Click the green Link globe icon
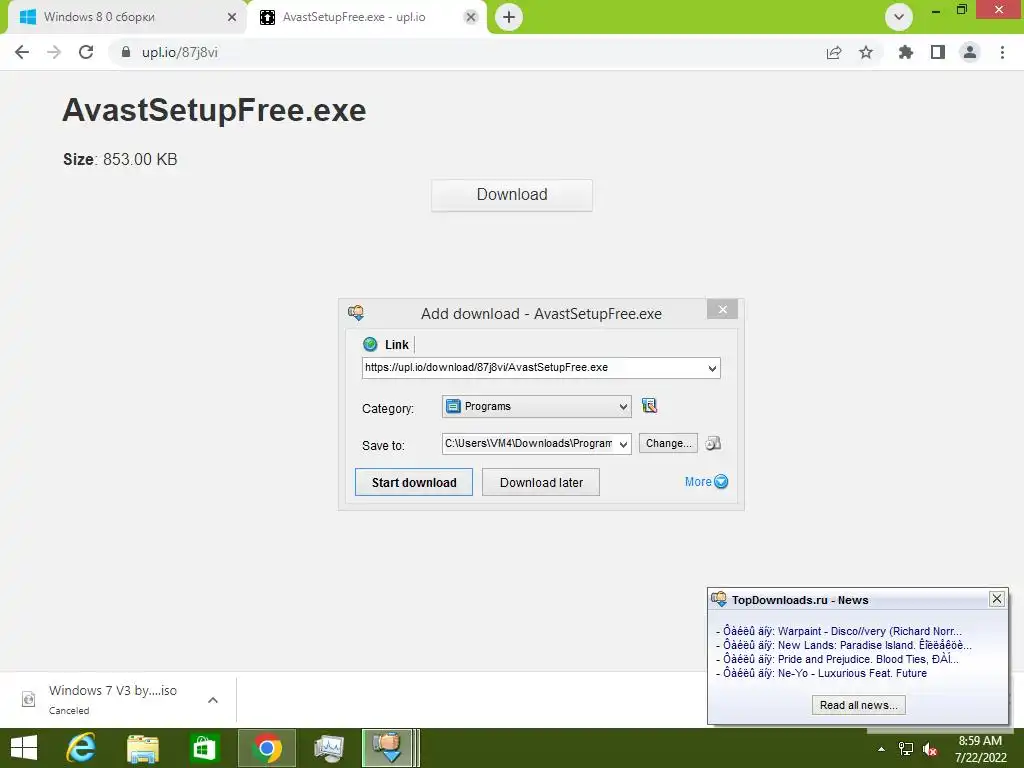1024x768 pixels. 370,344
